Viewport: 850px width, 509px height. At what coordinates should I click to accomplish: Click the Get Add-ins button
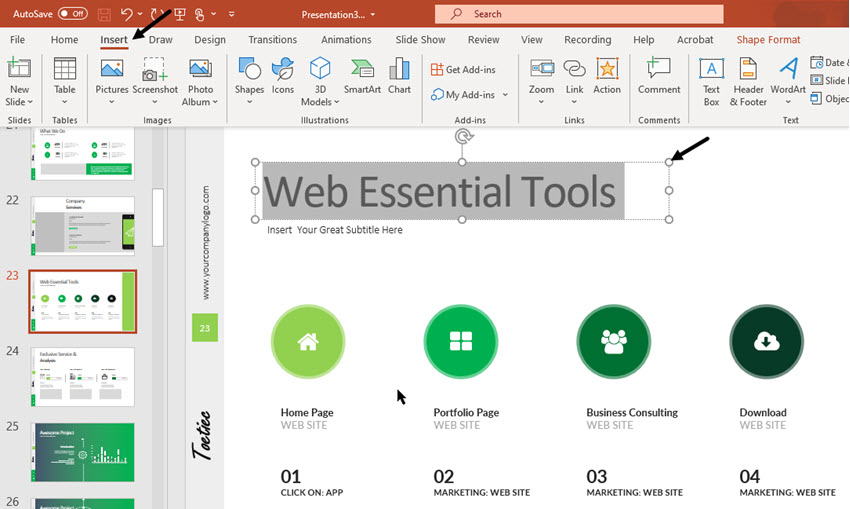click(463, 69)
